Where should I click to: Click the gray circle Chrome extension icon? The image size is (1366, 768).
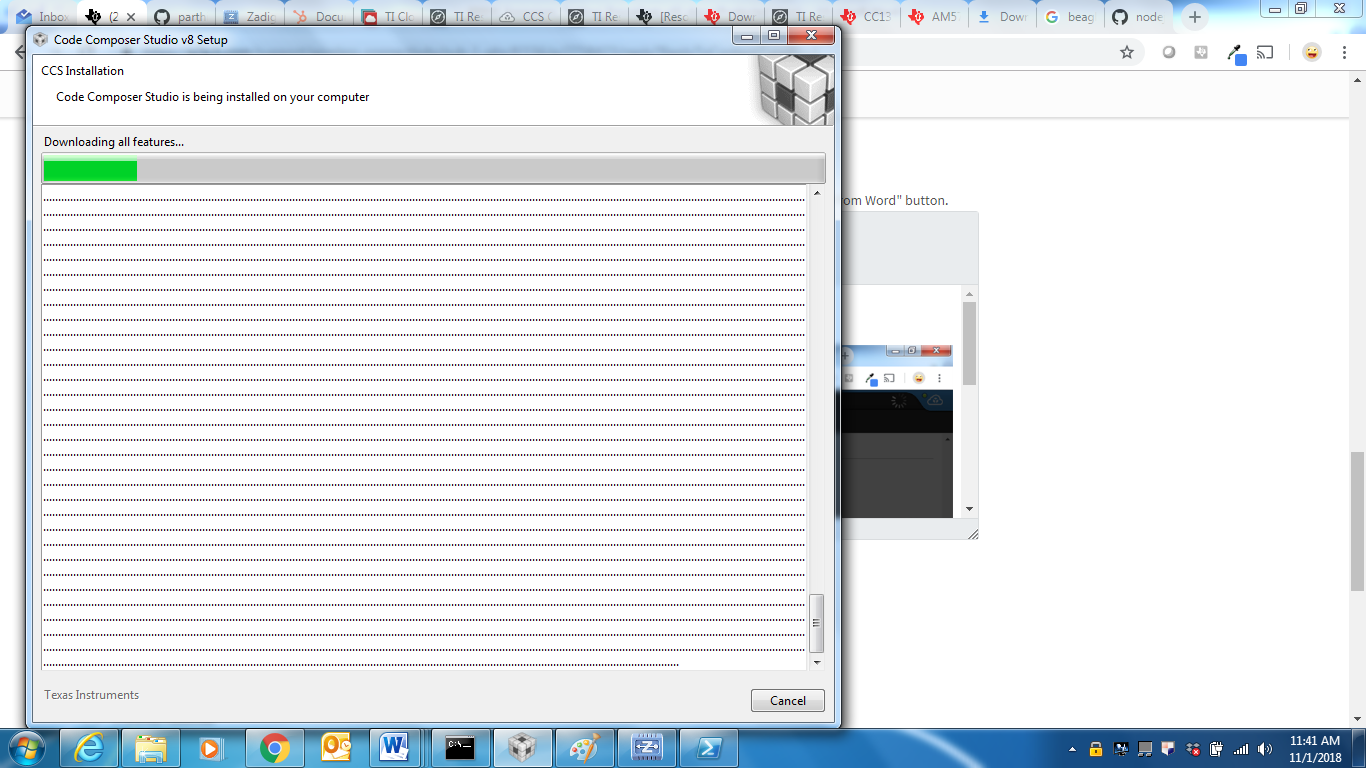tap(1168, 52)
